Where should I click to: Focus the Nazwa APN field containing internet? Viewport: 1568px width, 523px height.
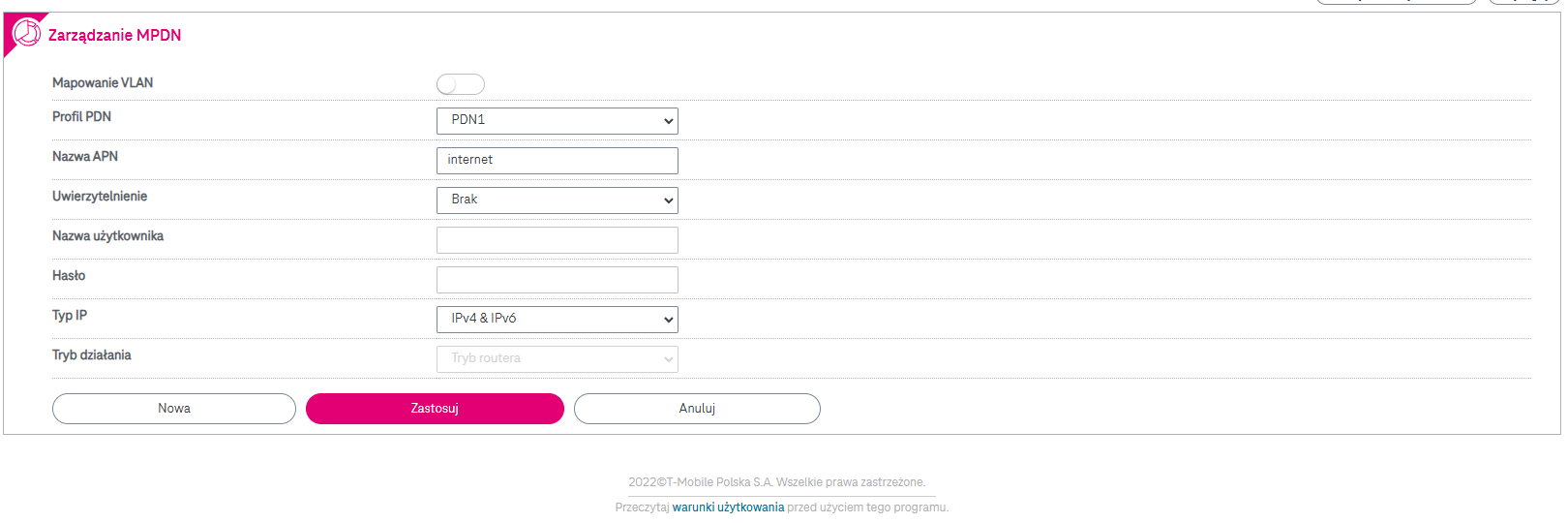(x=558, y=161)
